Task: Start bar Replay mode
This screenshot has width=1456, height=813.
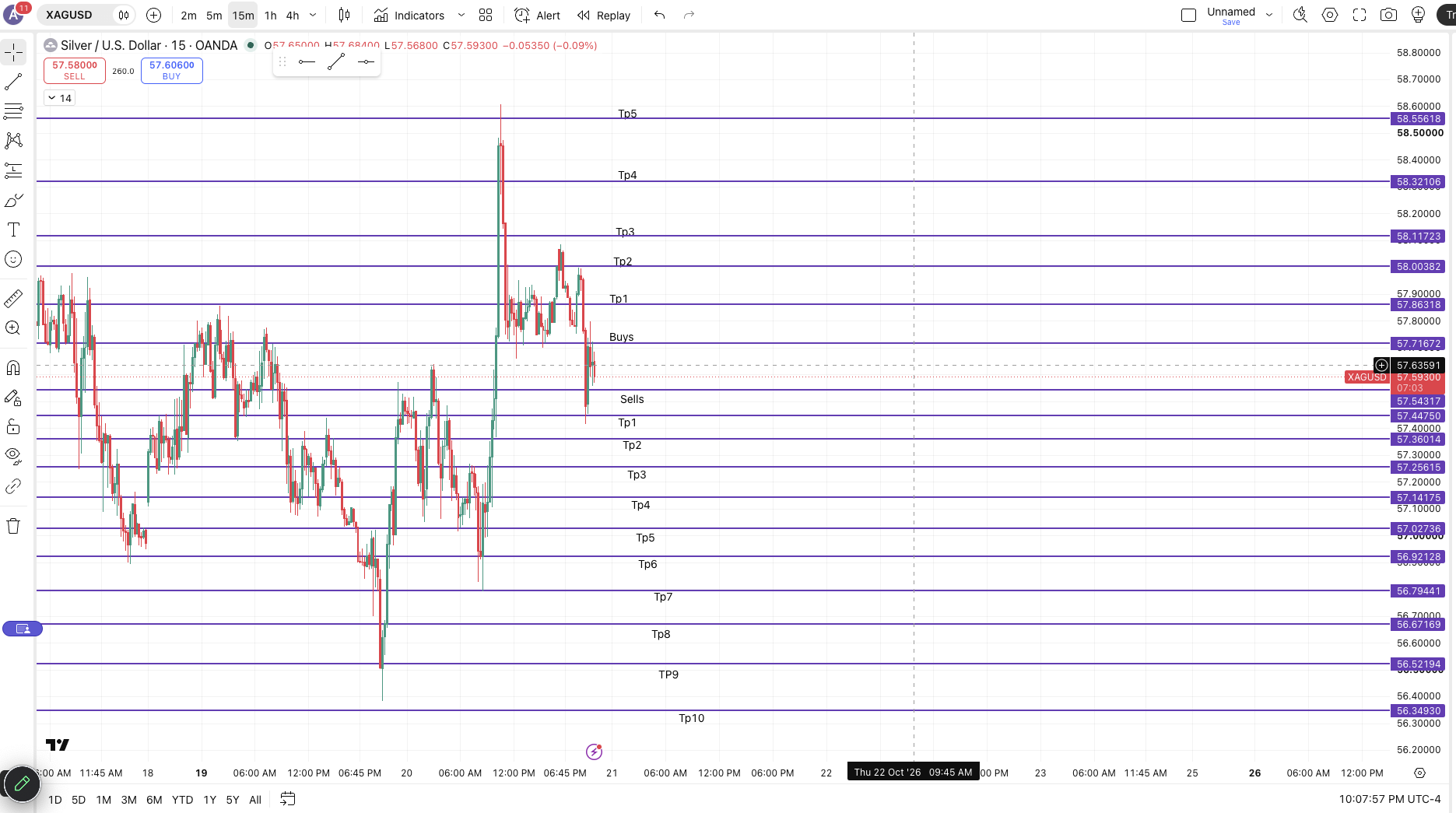Action: point(604,16)
